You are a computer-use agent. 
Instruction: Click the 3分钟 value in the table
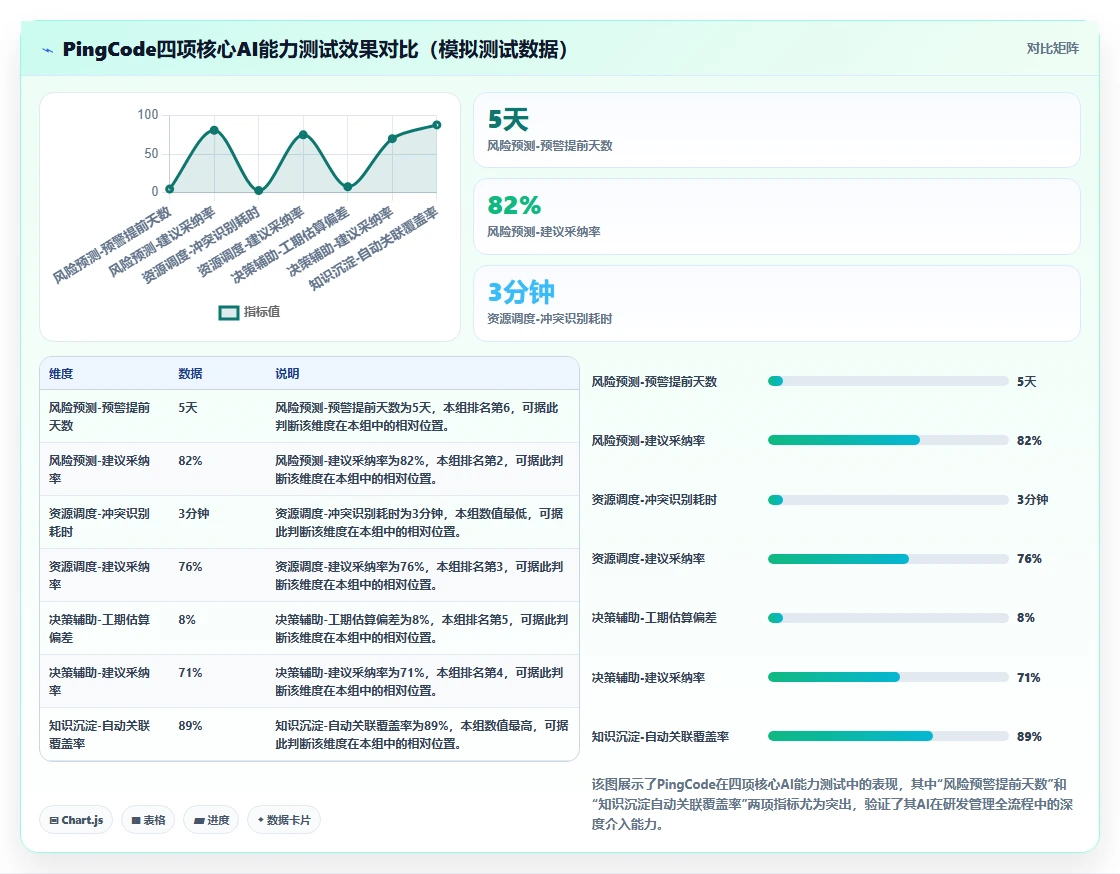[x=194, y=513]
